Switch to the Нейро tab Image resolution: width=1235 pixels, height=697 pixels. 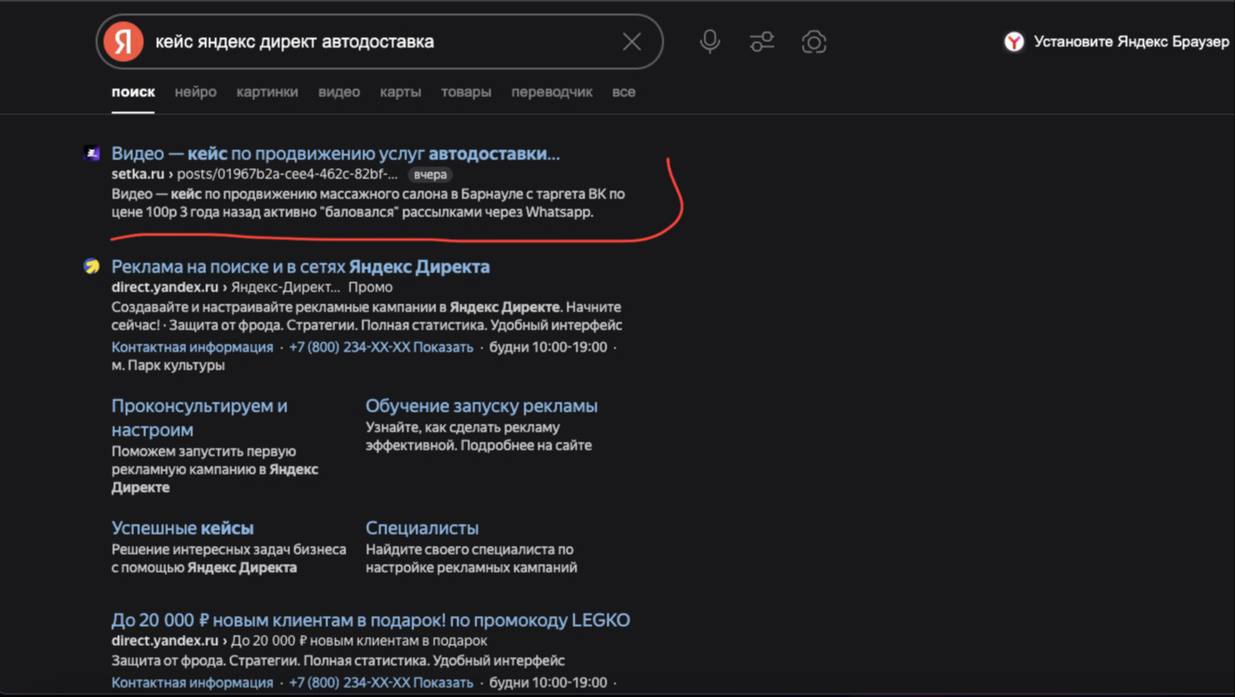196,91
